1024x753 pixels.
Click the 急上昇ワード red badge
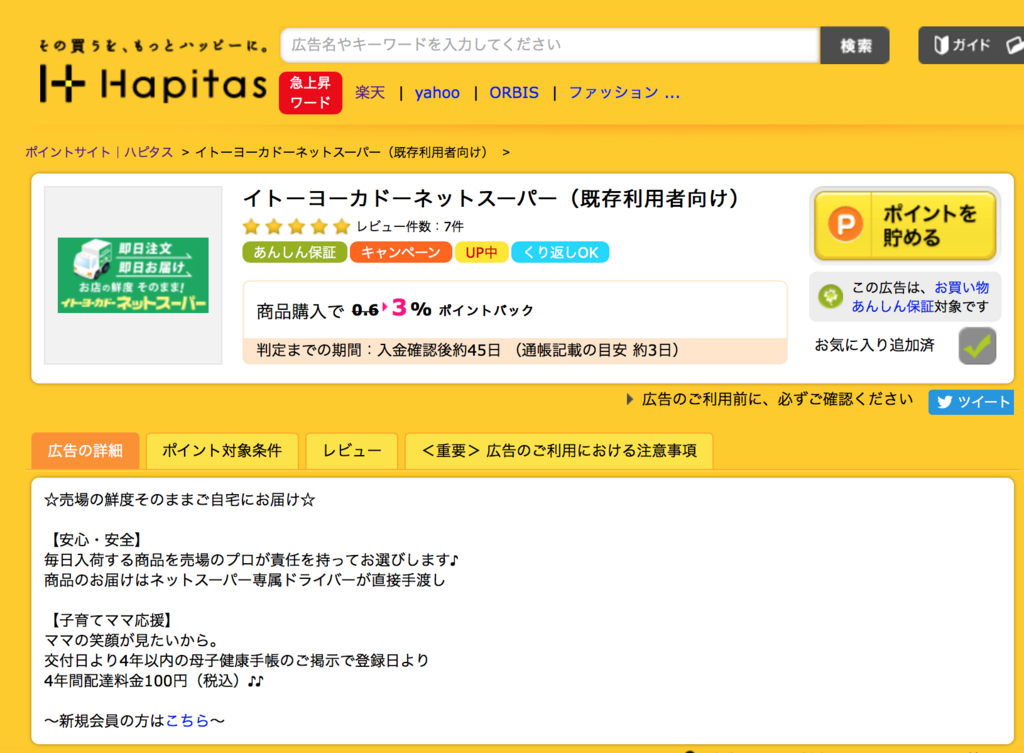[310, 93]
